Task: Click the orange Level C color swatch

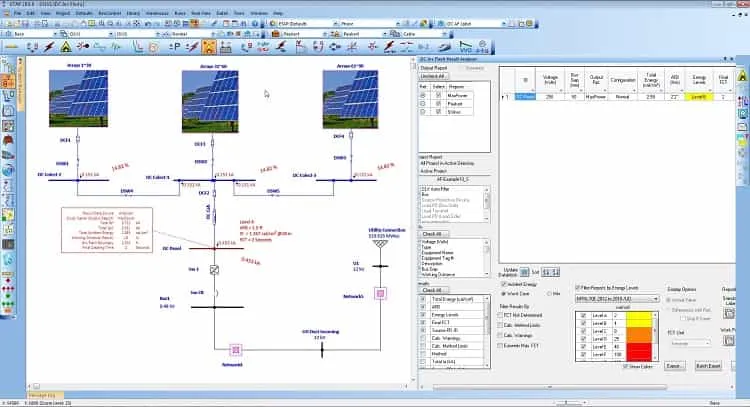Action: coord(640,331)
